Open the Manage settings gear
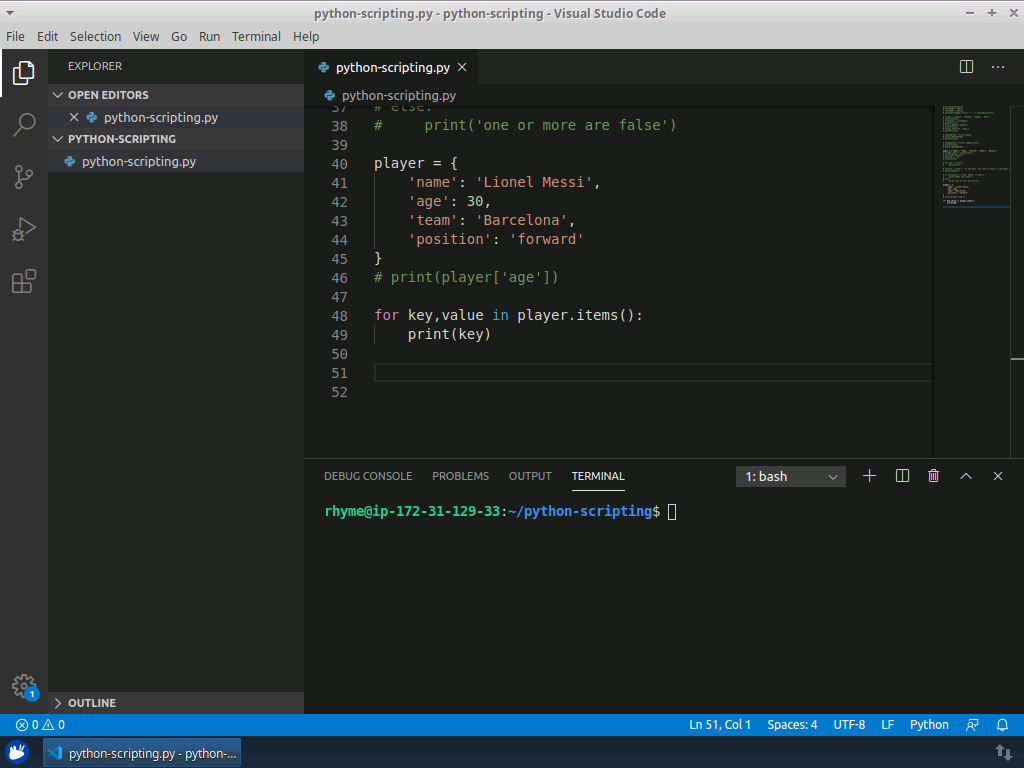 (24, 686)
